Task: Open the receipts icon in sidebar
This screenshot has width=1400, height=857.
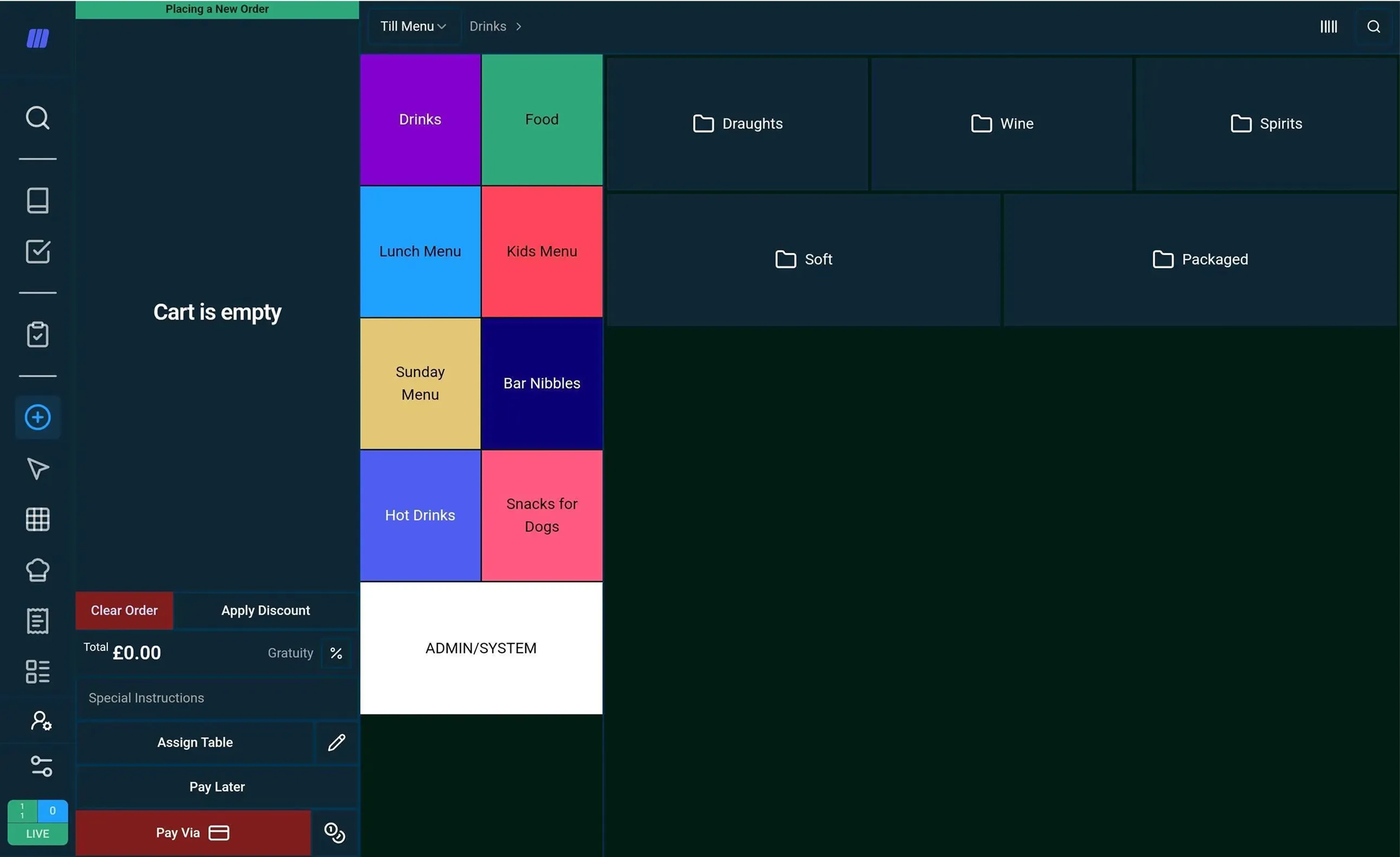Action: tap(37, 620)
